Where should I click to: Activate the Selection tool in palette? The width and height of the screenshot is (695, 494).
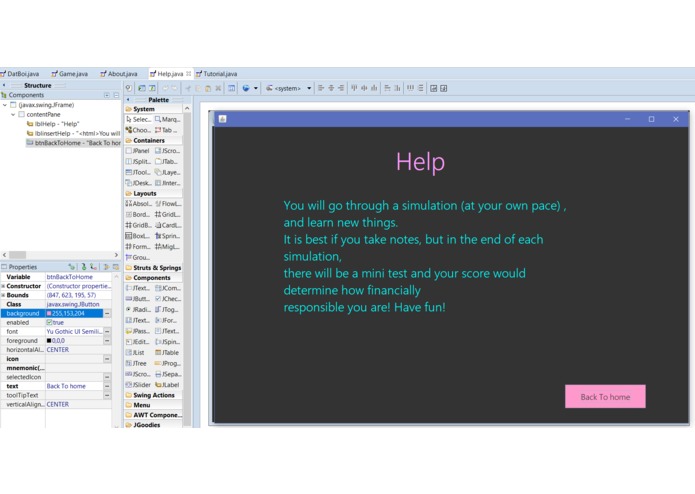tap(138, 119)
